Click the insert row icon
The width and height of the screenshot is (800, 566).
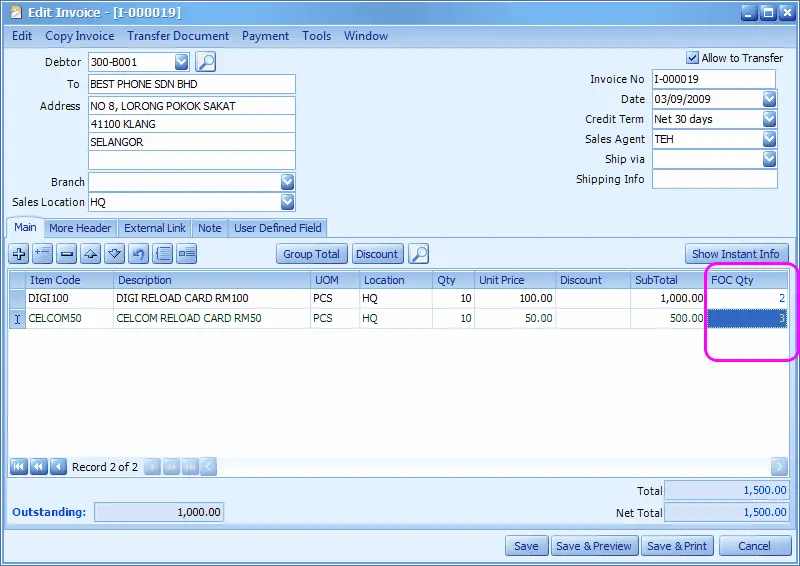click(x=42, y=254)
